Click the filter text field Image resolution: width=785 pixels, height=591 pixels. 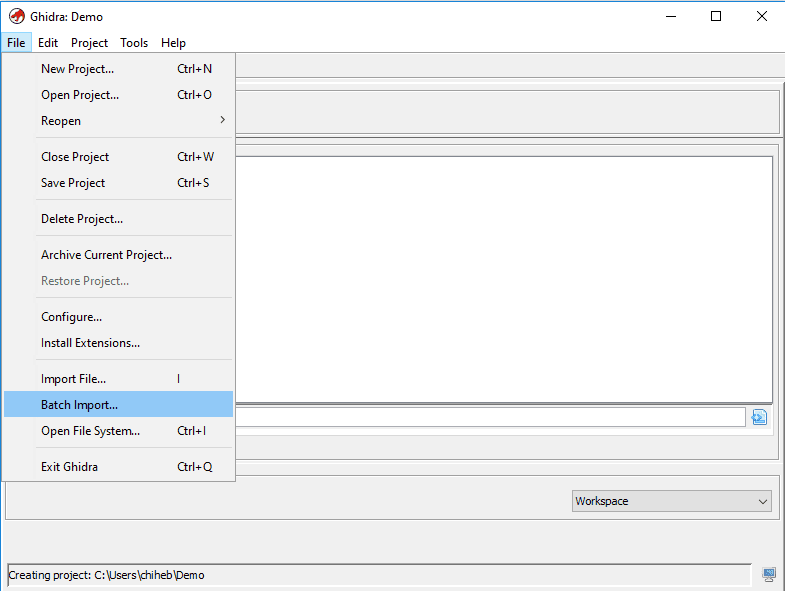tap(490, 417)
